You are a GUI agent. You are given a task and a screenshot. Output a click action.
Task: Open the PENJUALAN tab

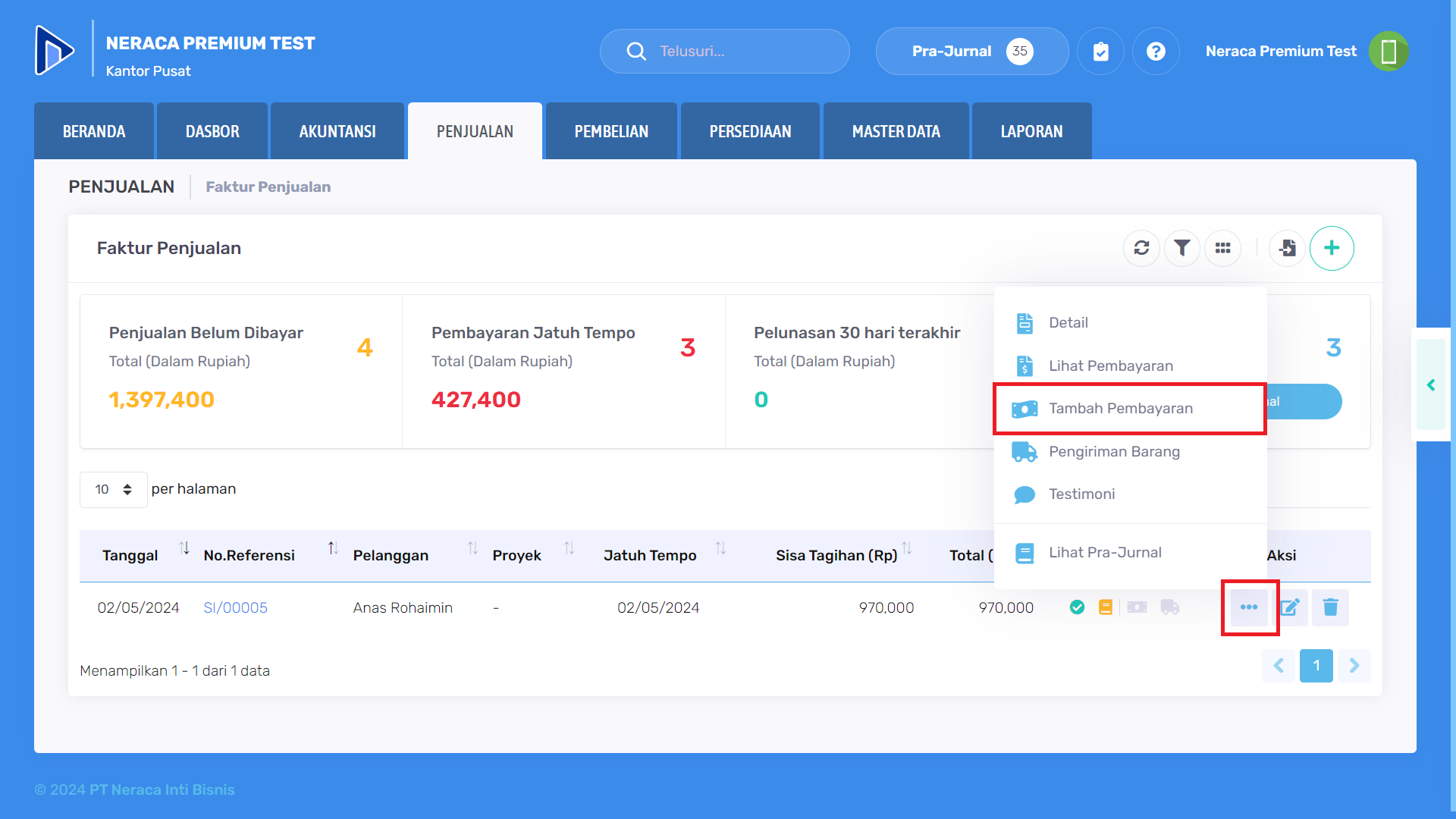(475, 131)
